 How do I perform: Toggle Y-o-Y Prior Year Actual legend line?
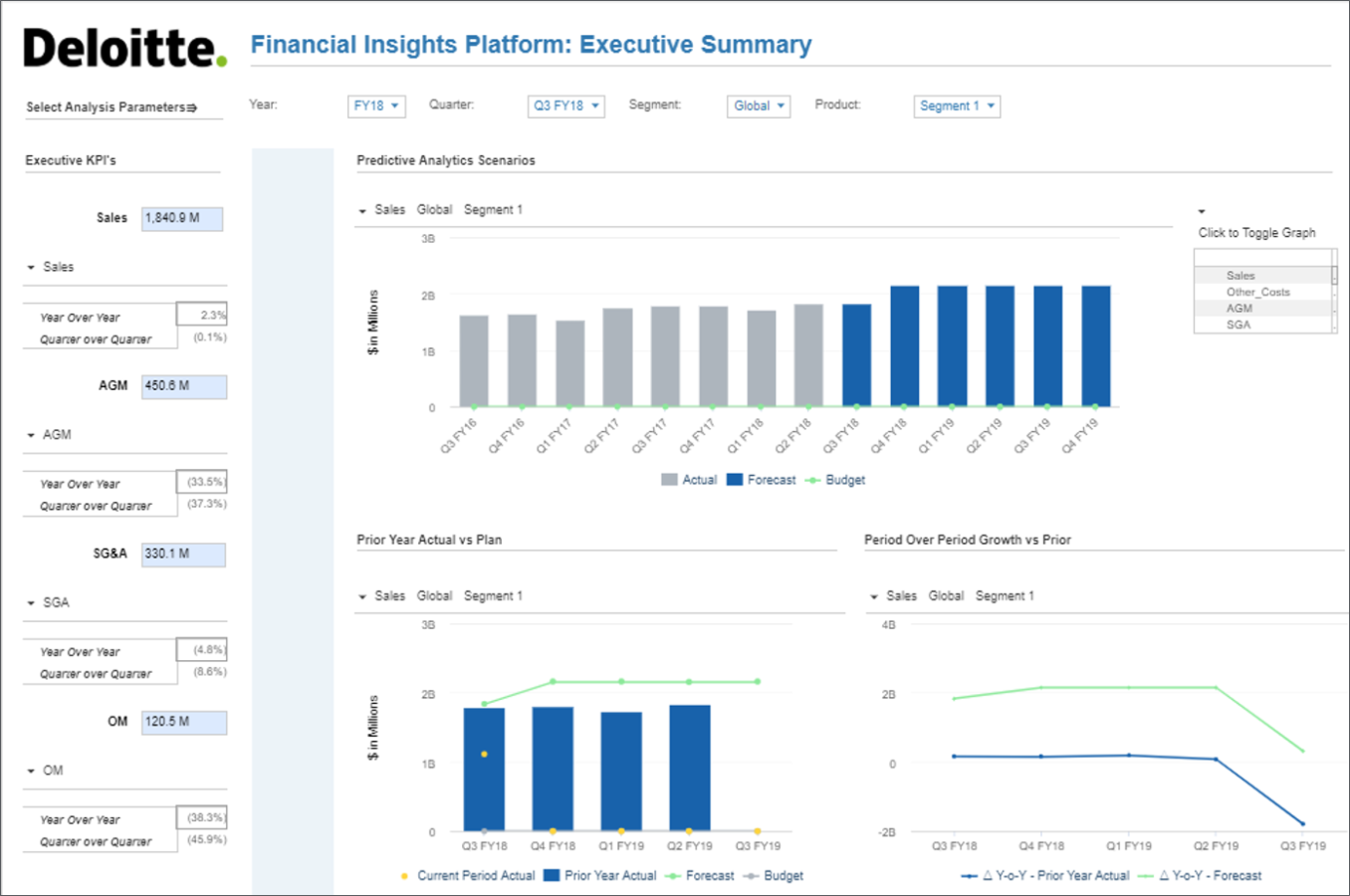pos(969,876)
